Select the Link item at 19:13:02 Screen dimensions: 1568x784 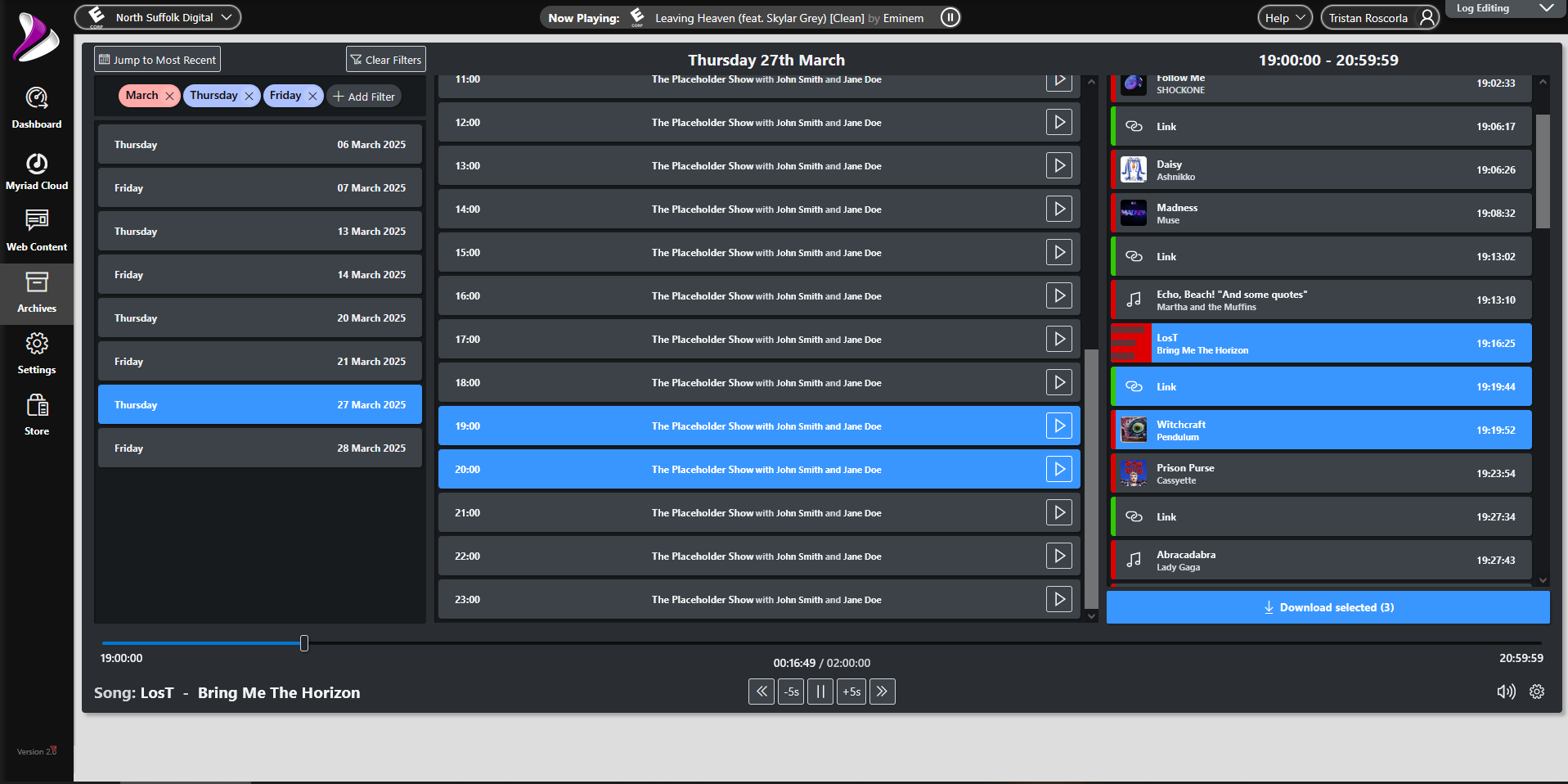coord(1321,256)
